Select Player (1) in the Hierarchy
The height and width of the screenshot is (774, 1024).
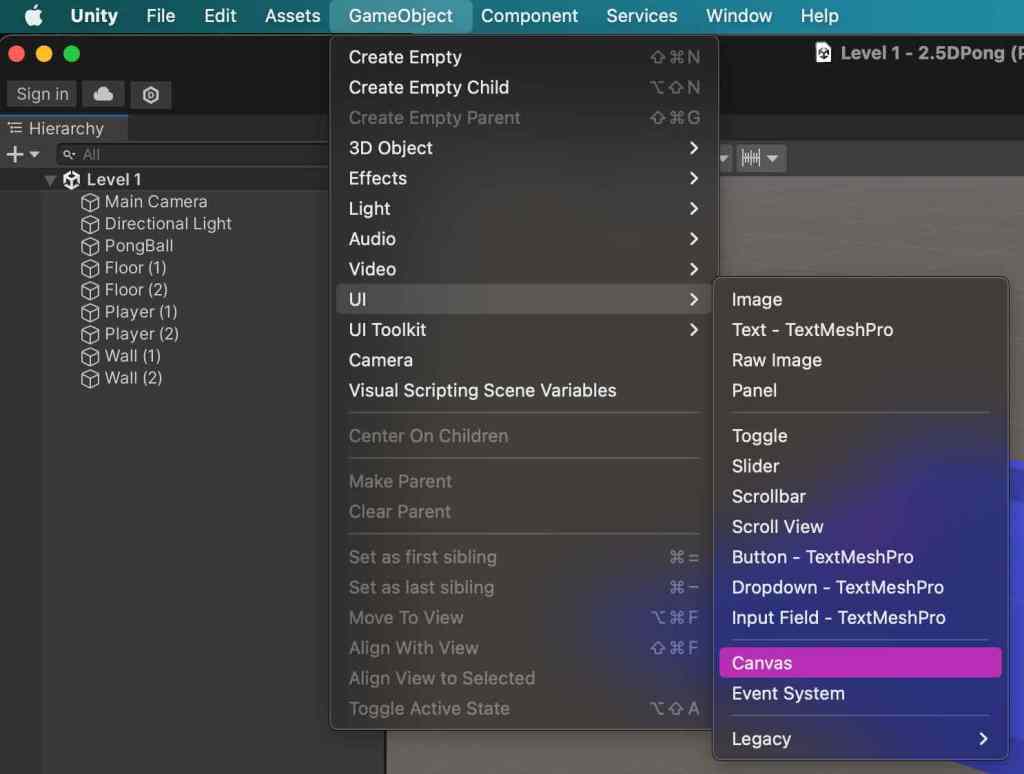pyautogui.click(x=141, y=312)
